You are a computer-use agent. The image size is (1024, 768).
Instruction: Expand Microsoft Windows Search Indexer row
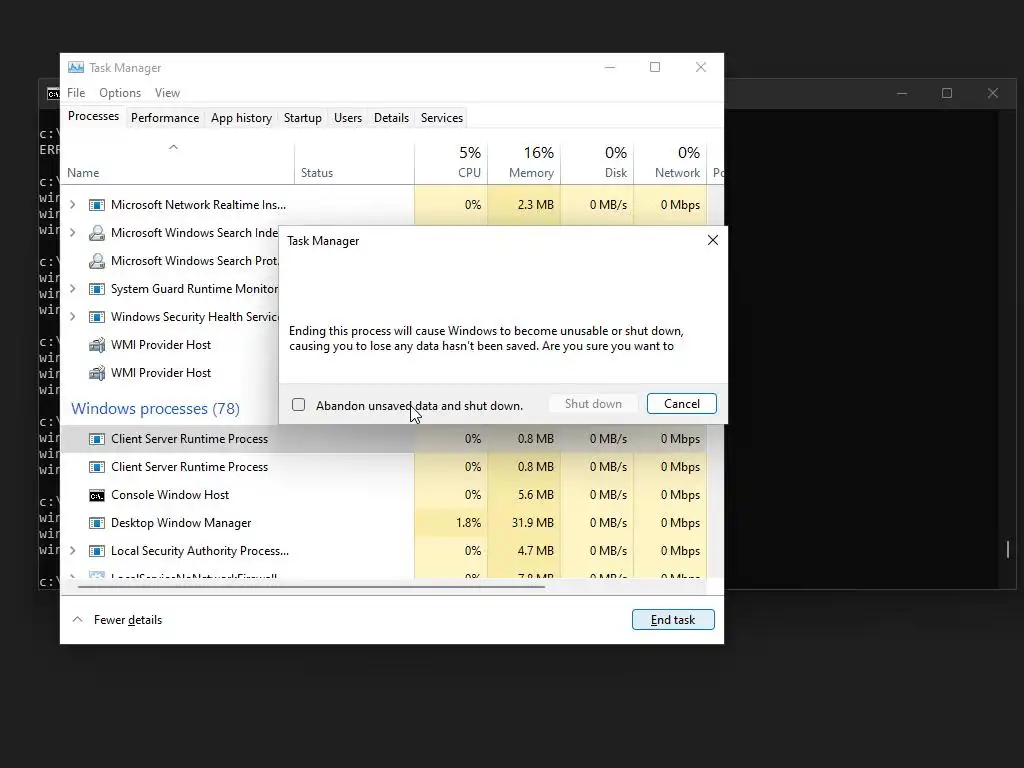(72, 232)
